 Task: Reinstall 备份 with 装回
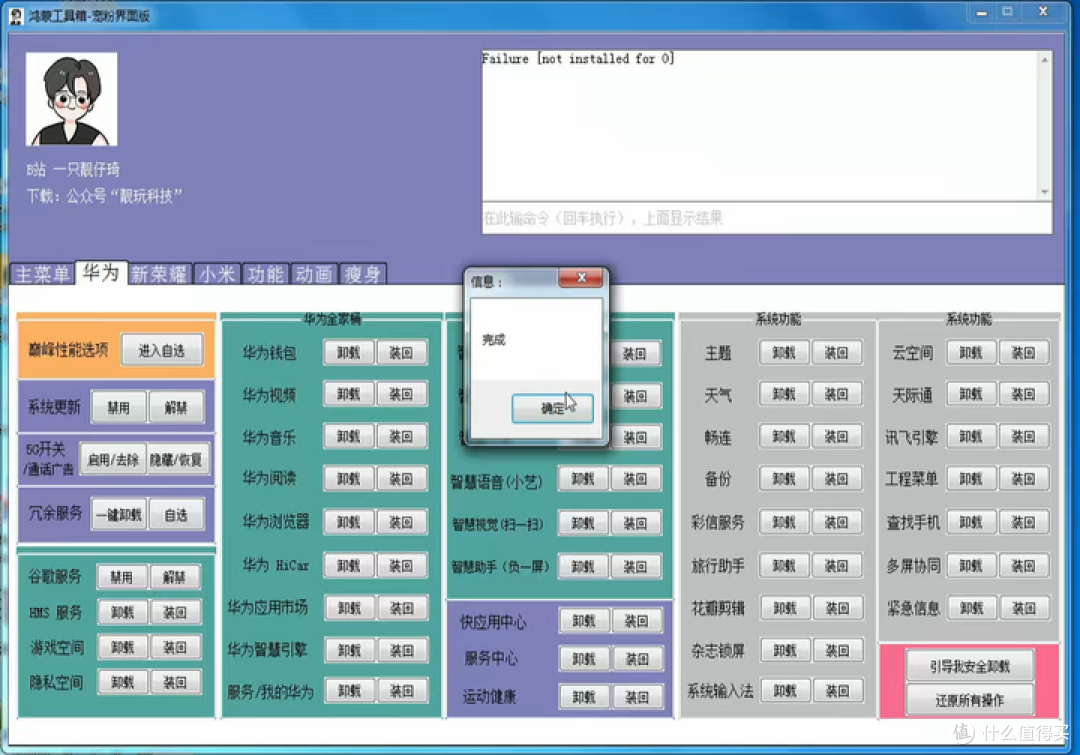[836, 479]
